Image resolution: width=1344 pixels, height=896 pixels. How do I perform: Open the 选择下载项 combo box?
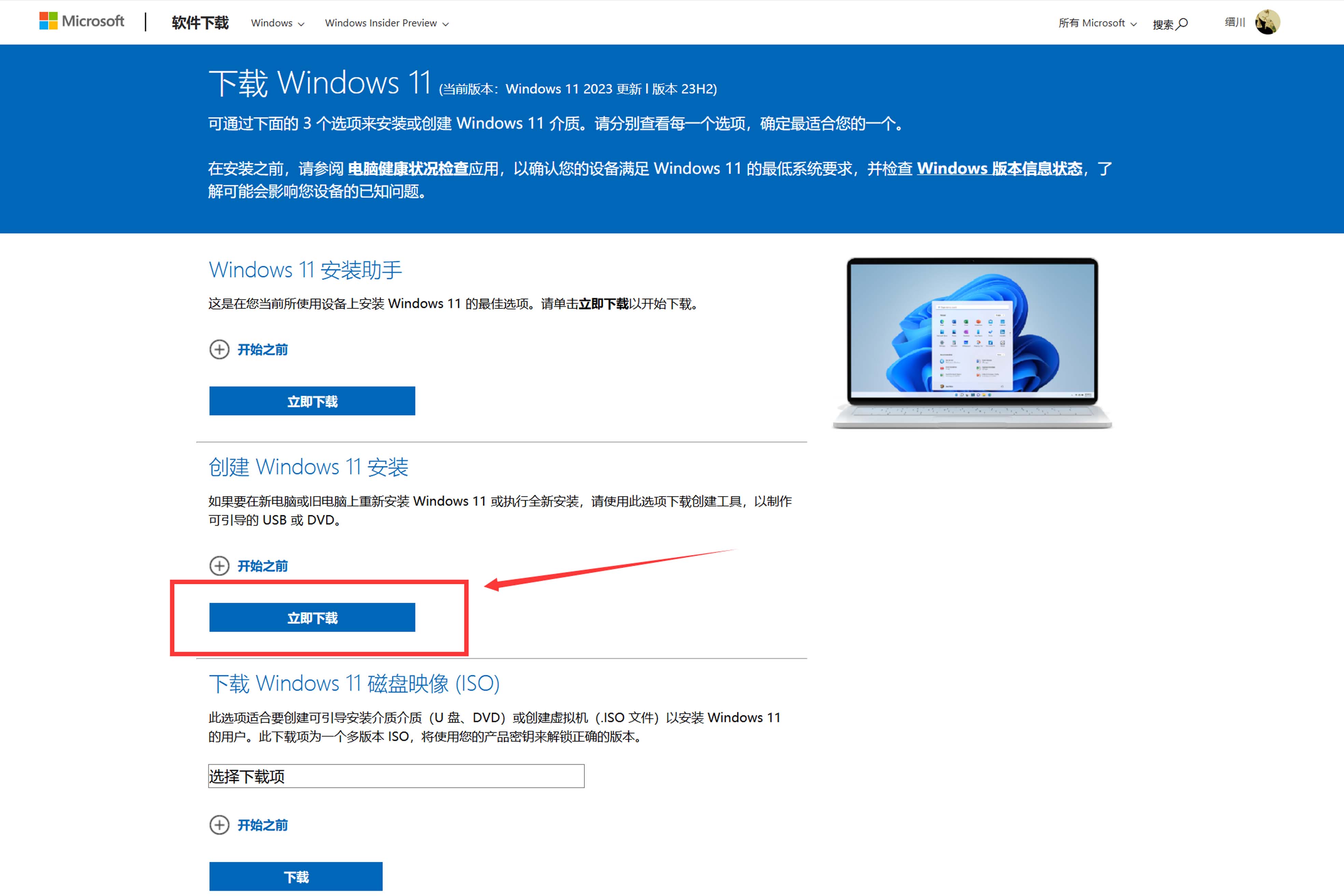396,776
